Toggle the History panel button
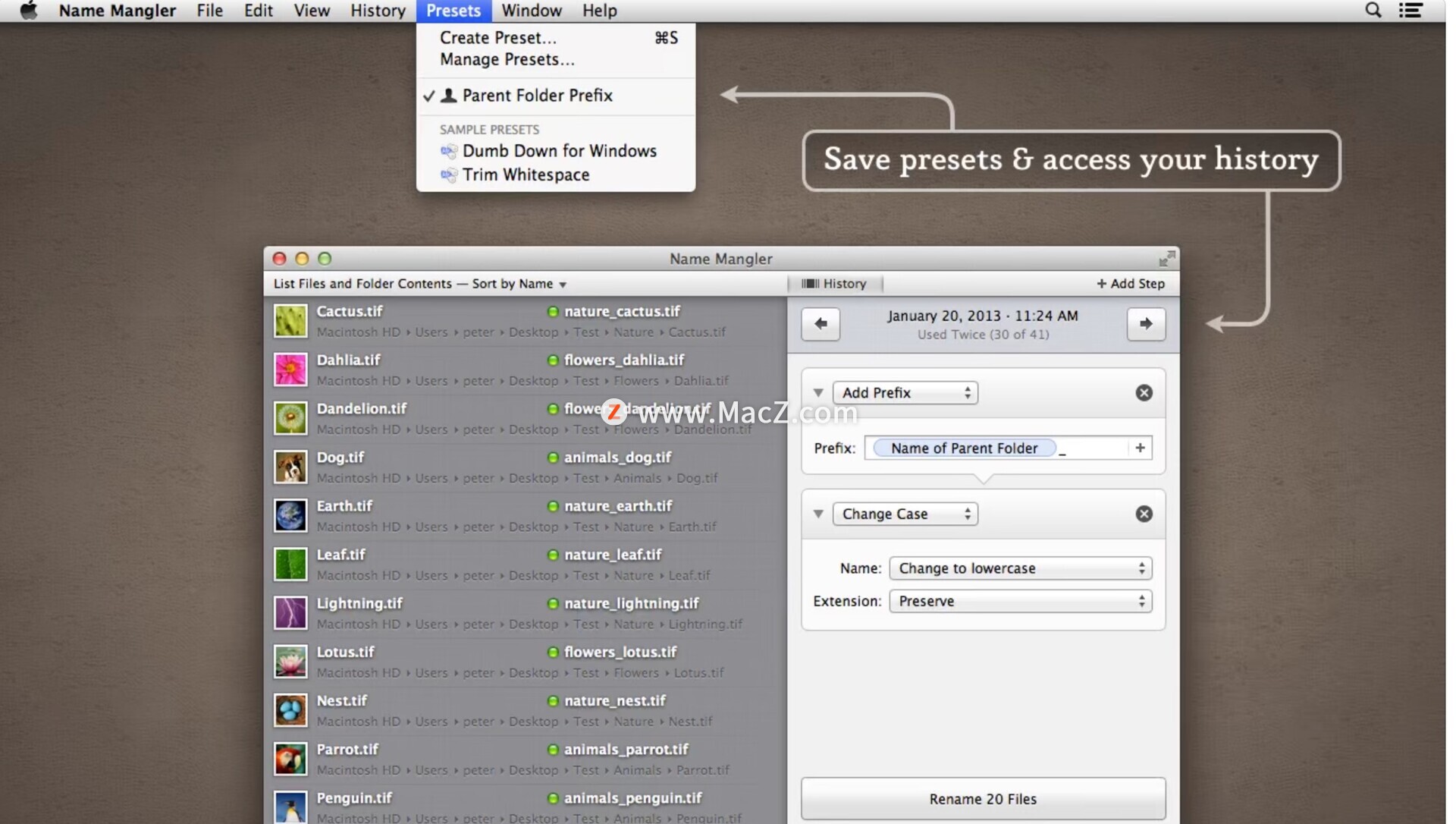This screenshot has width=1456, height=824. pos(835,284)
